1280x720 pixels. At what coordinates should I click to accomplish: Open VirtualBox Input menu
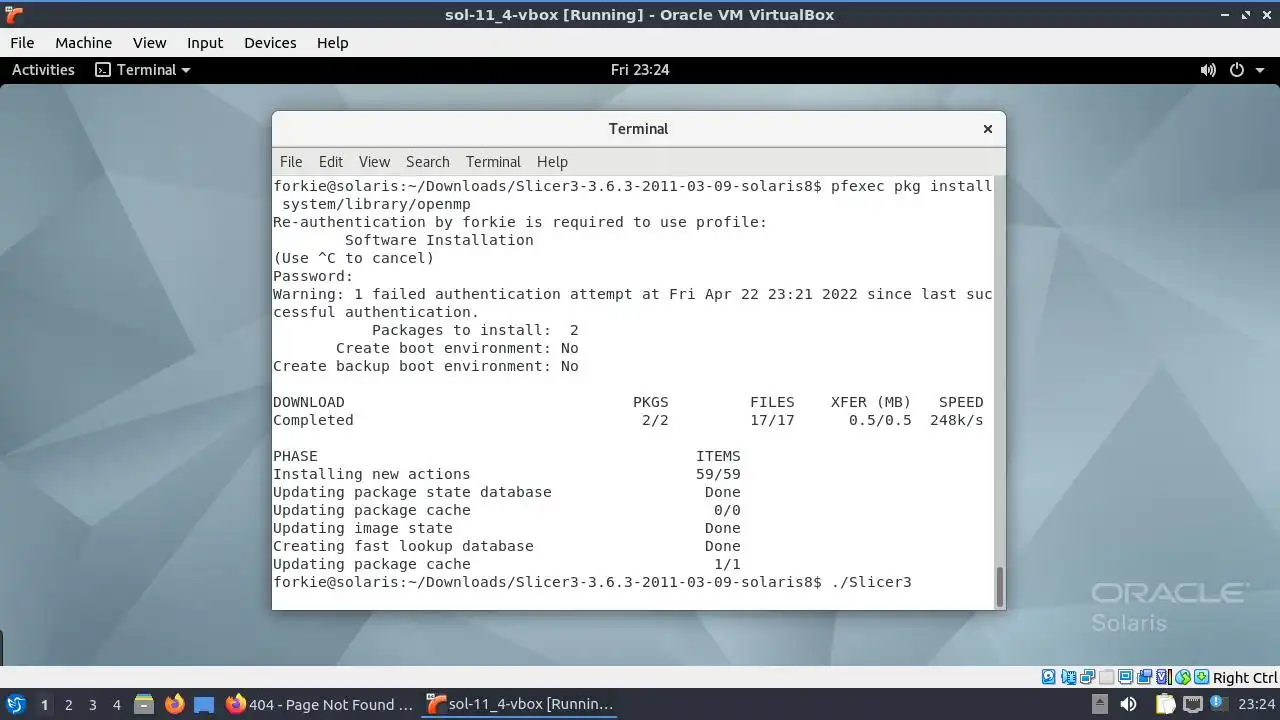pyautogui.click(x=205, y=43)
